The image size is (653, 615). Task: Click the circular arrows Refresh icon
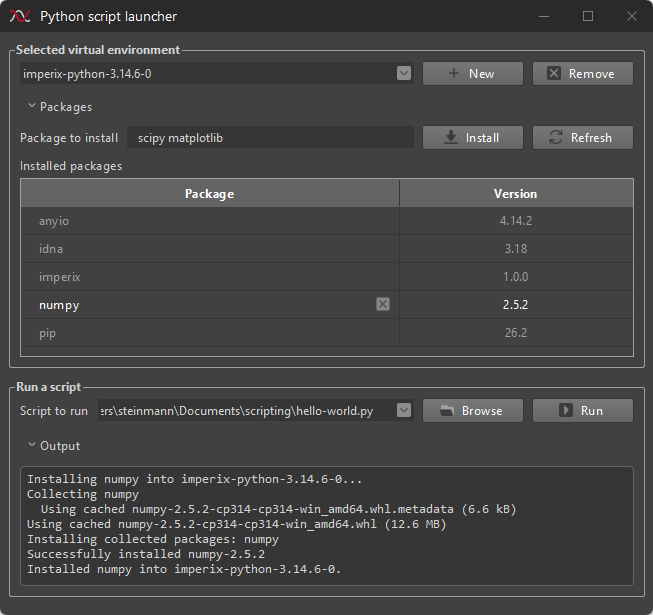click(556, 137)
